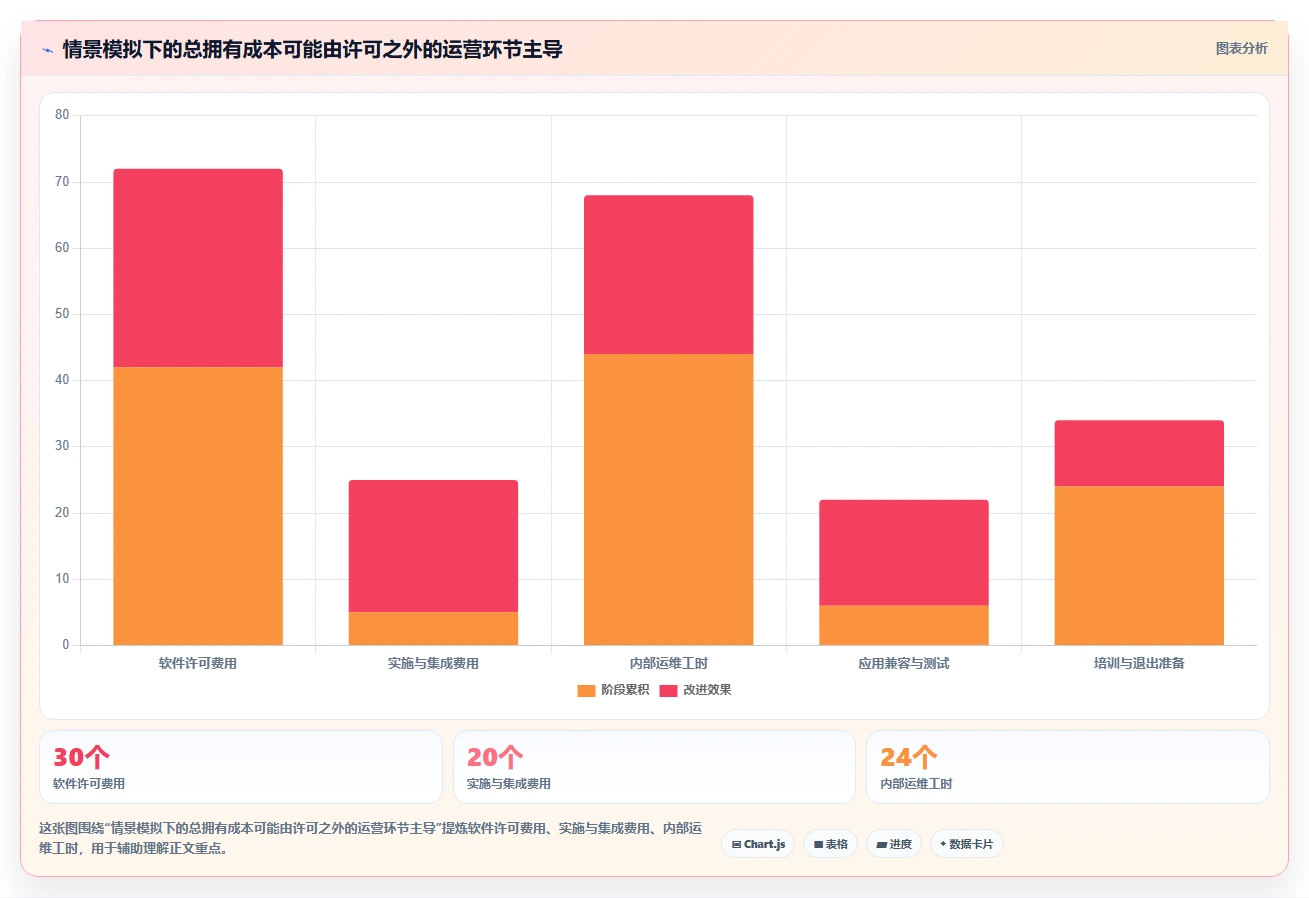Click the orange segment of 内部运维工时 bar
The width and height of the screenshot is (1309, 898).
pyautogui.click(x=669, y=499)
